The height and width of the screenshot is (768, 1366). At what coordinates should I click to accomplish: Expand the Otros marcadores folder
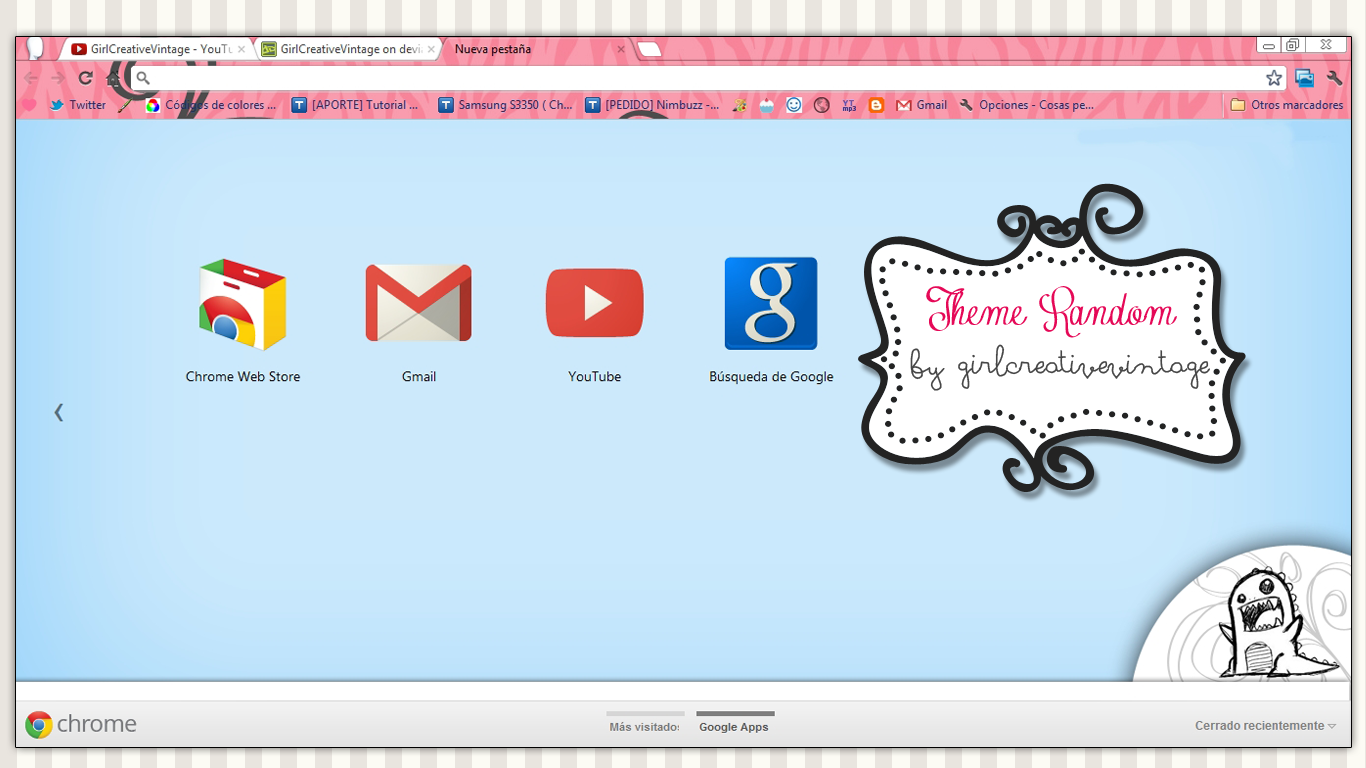tap(1287, 105)
